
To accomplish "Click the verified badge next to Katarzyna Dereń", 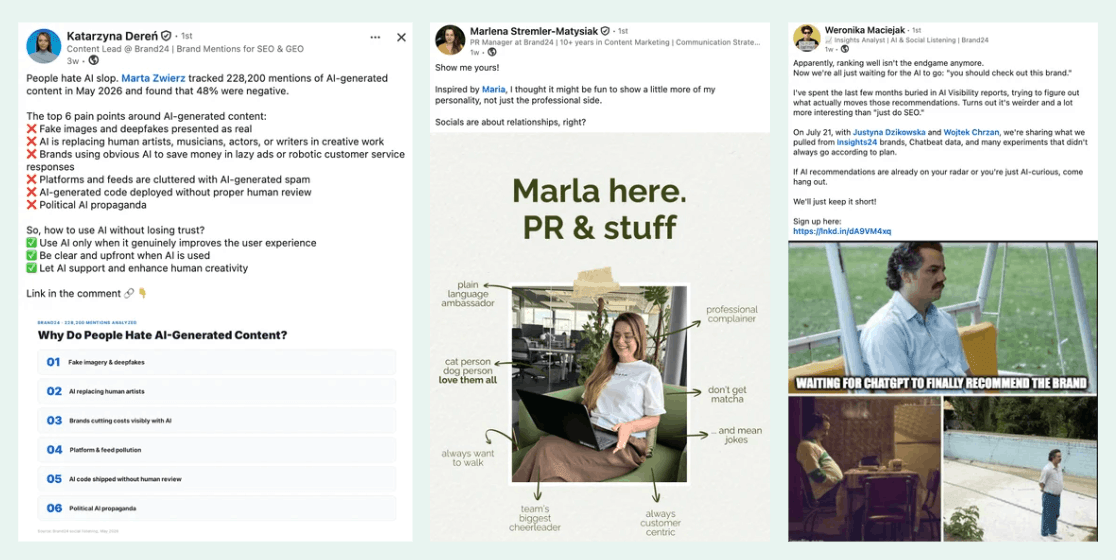I will pyautogui.click(x=166, y=36).
